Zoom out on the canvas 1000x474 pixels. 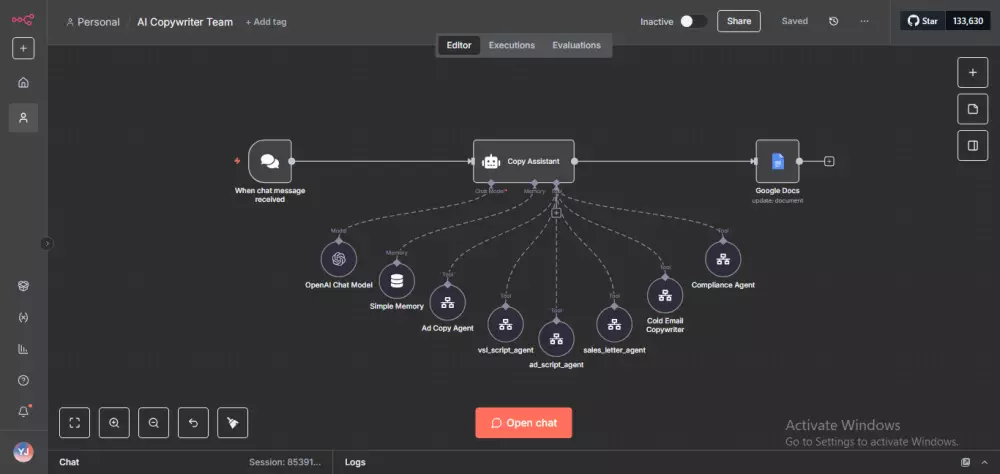tap(154, 422)
